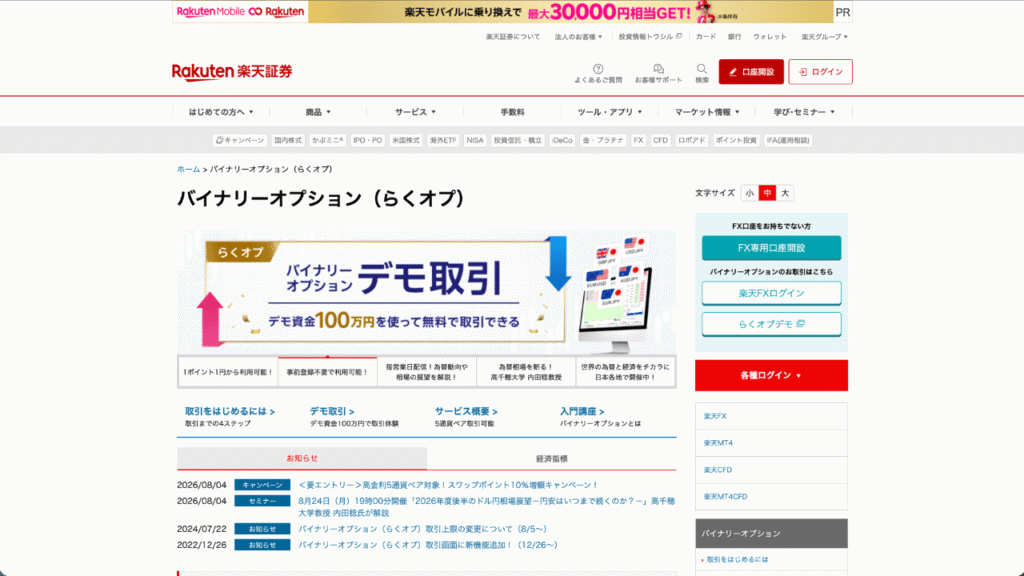Select IPO・PO quick link chip
The width and height of the screenshot is (1024, 576).
tap(368, 140)
